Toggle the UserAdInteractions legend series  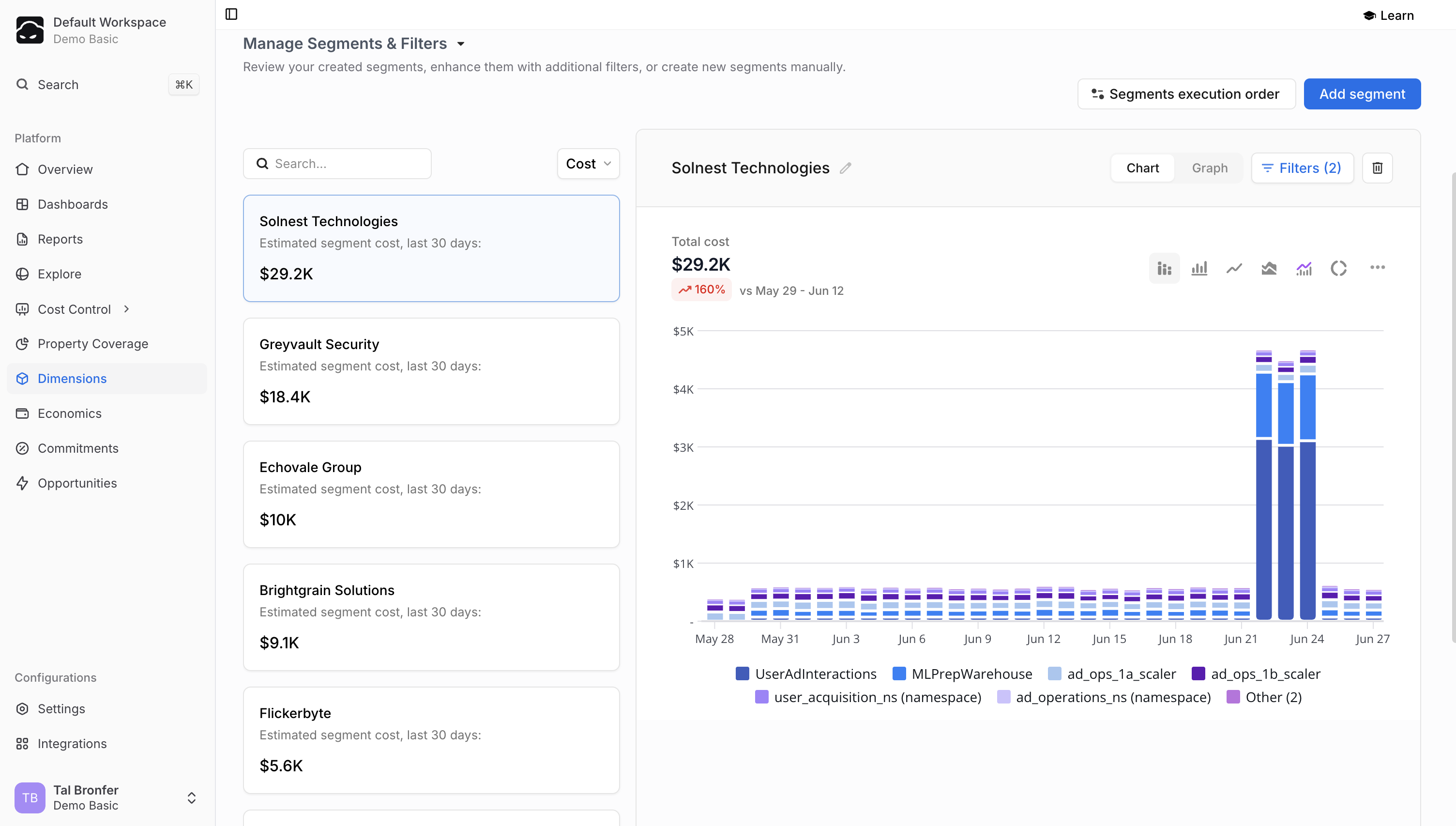pos(815,674)
